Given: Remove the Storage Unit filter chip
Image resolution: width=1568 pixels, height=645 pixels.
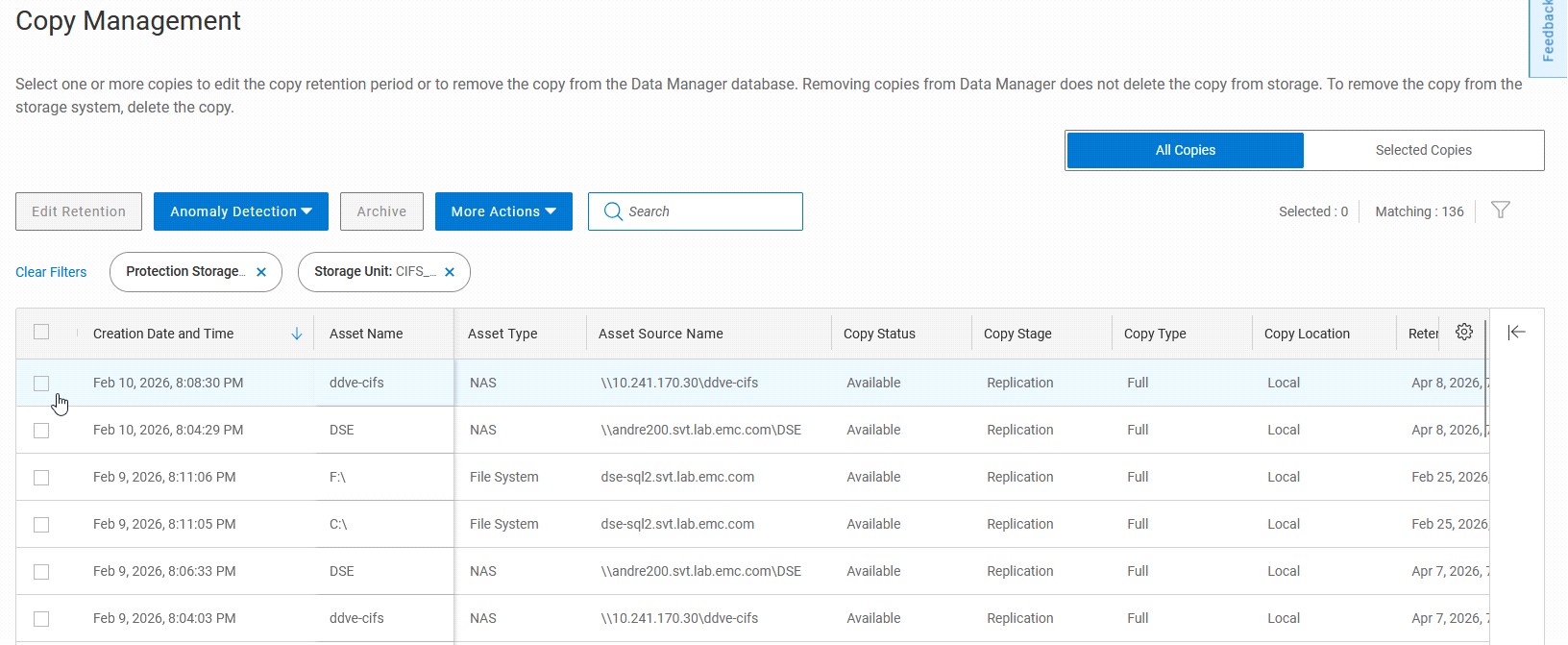Looking at the screenshot, I should click(450, 272).
